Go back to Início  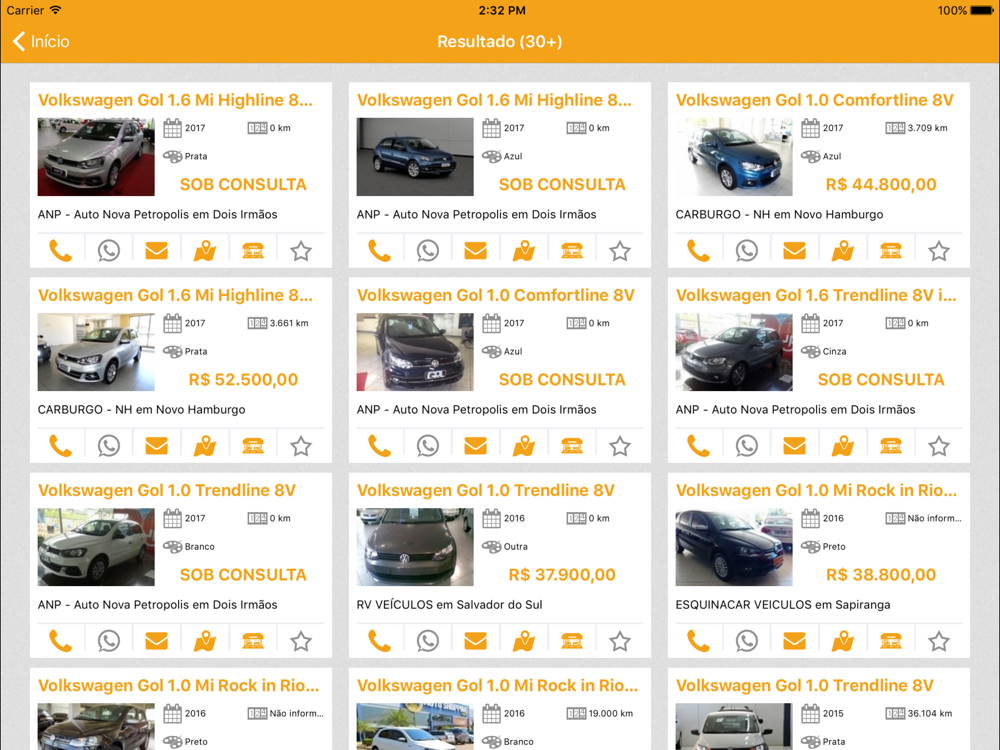click(x=41, y=41)
